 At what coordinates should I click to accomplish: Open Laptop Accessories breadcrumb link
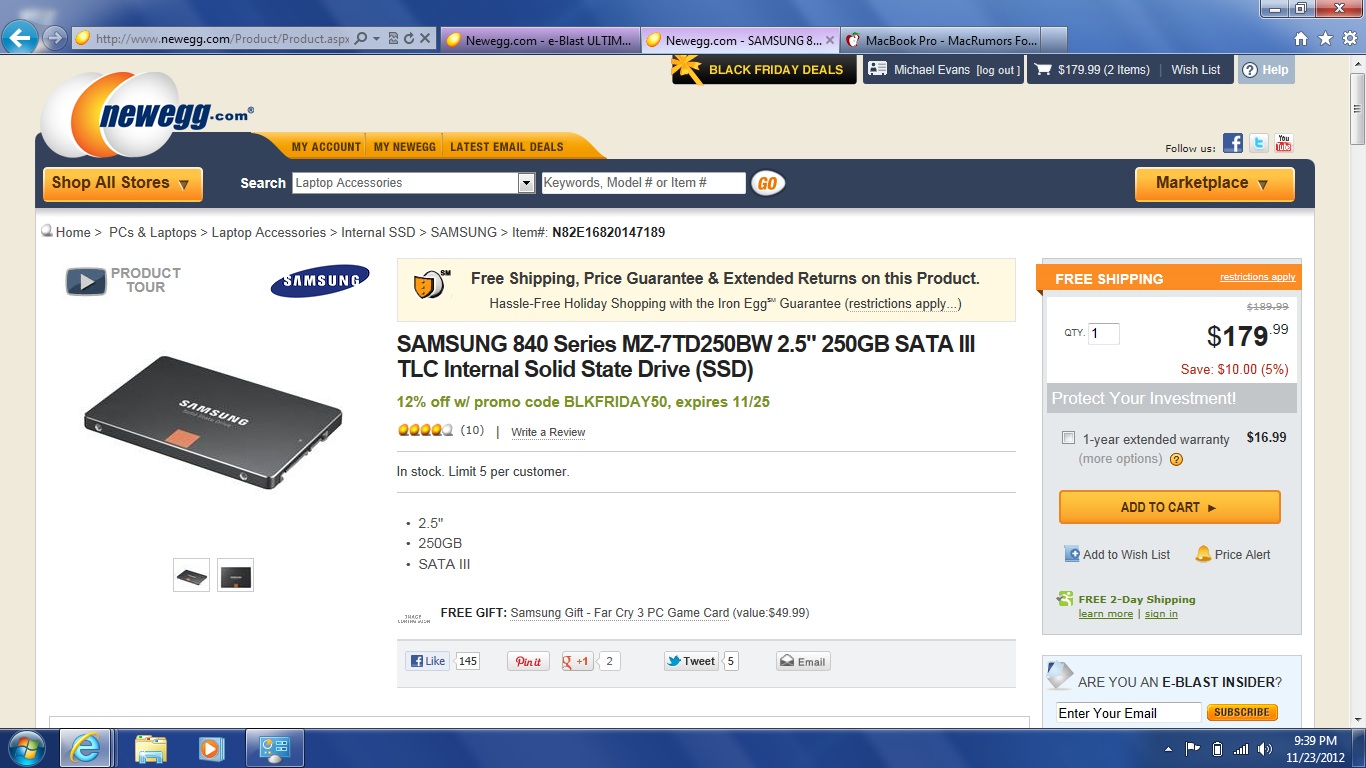(x=269, y=232)
